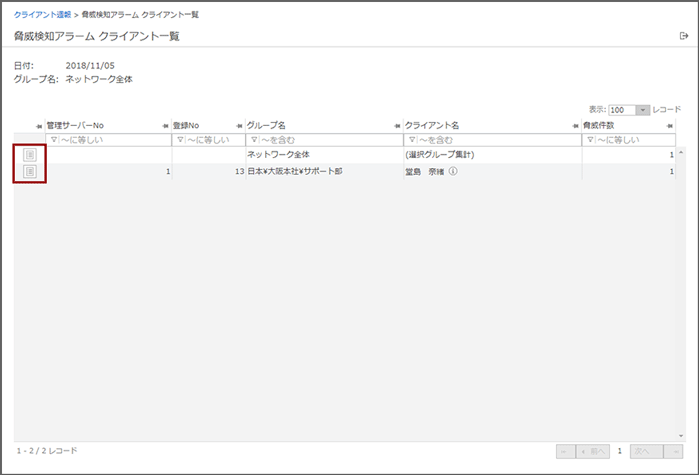Pin the 登録No column
Image resolution: width=699 pixels, height=475 pixels.
click(239, 126)
